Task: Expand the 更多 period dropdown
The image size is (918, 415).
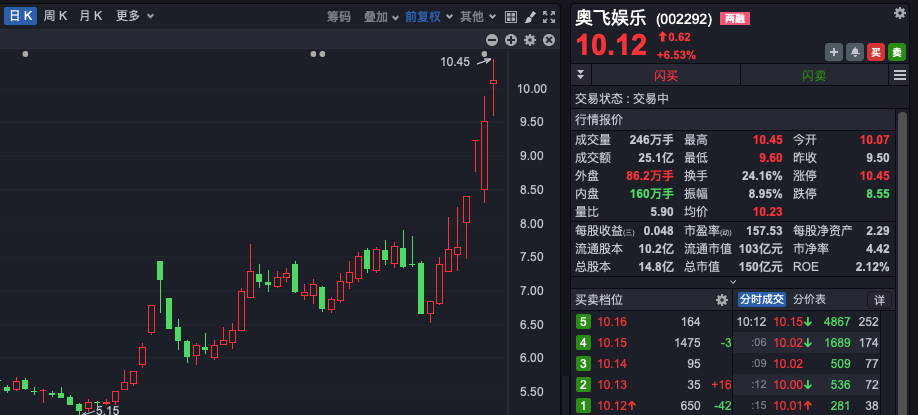Action: 134,16
